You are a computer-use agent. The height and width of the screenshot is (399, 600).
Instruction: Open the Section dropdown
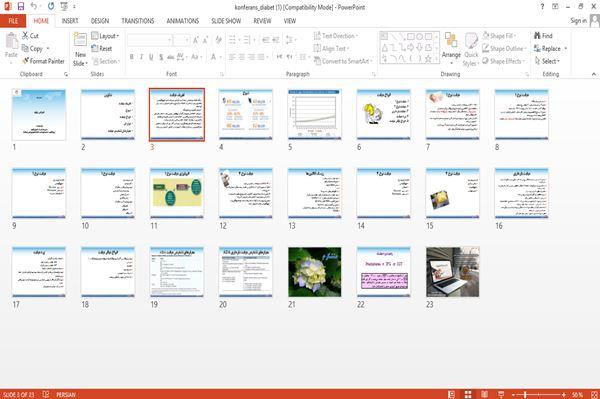coord(106,61)
